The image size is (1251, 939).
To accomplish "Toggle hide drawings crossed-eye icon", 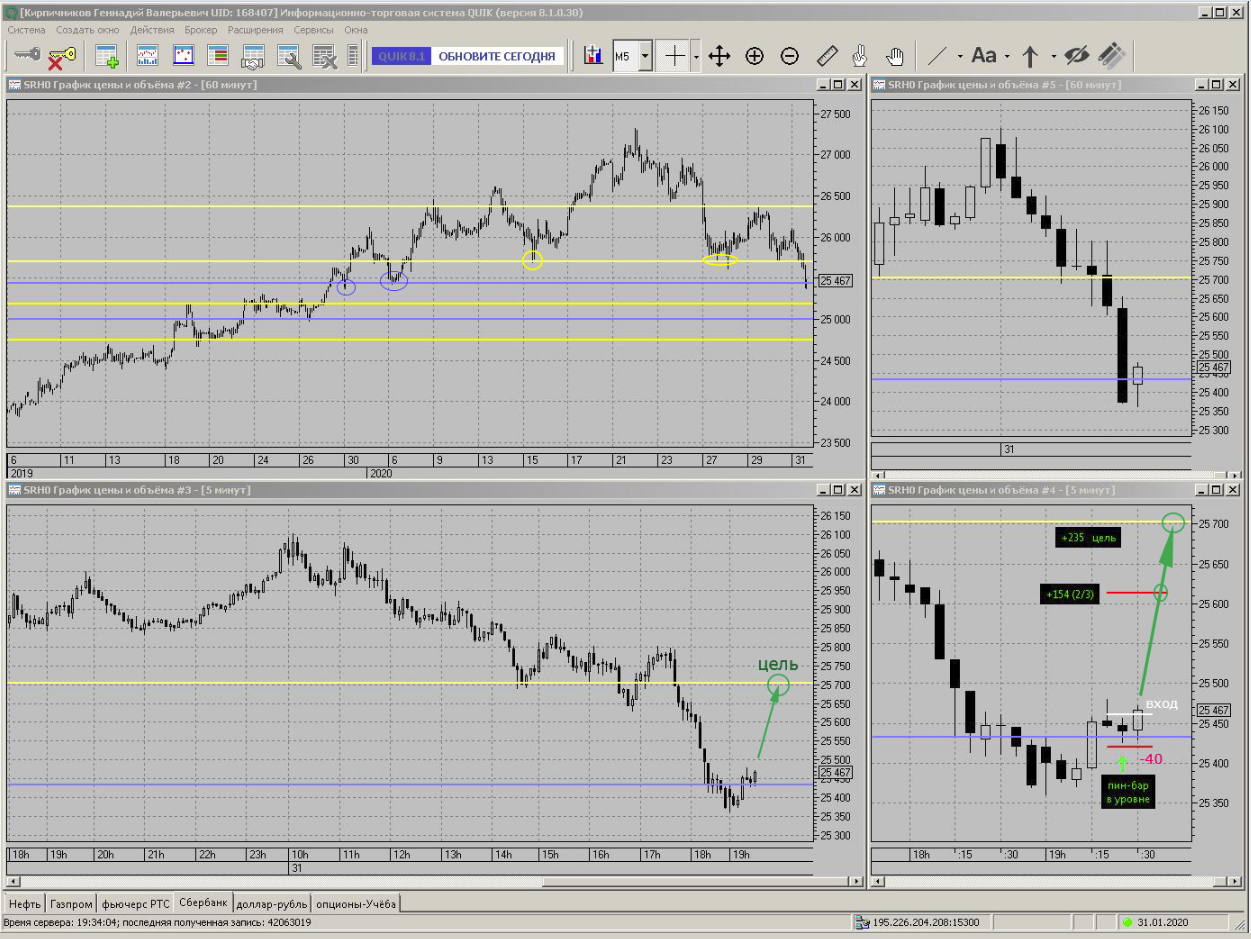I will click(1076, 56).
